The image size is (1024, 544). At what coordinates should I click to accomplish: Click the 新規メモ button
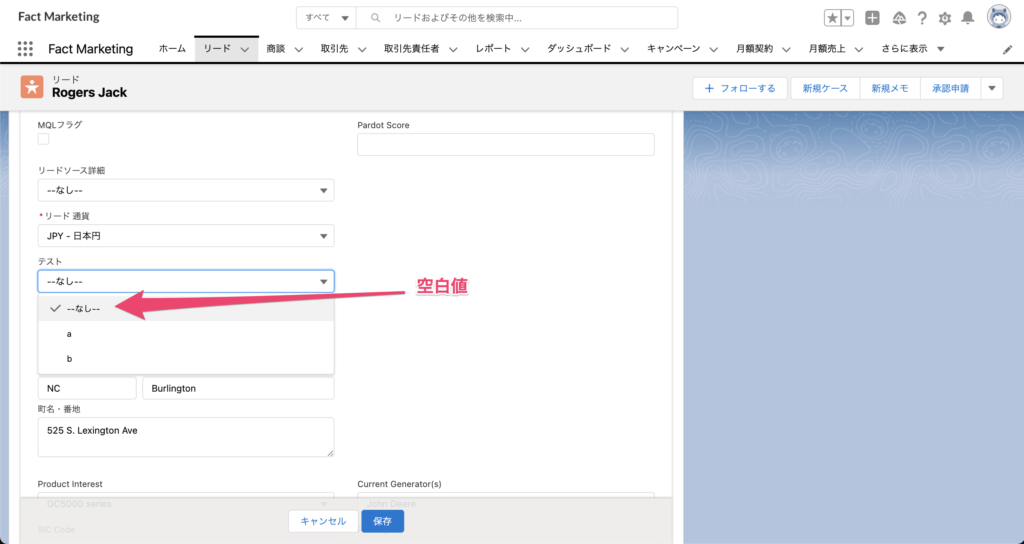point(890,88)
